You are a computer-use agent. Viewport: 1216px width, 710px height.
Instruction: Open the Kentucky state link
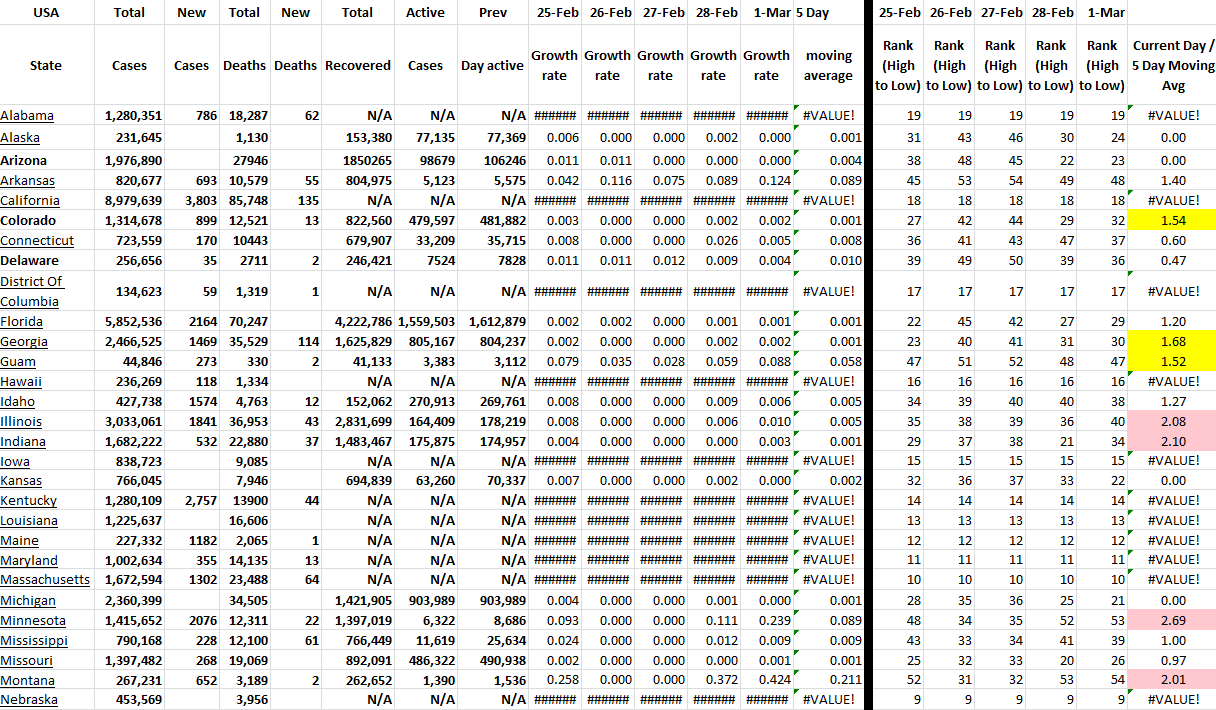coord(29,501)
